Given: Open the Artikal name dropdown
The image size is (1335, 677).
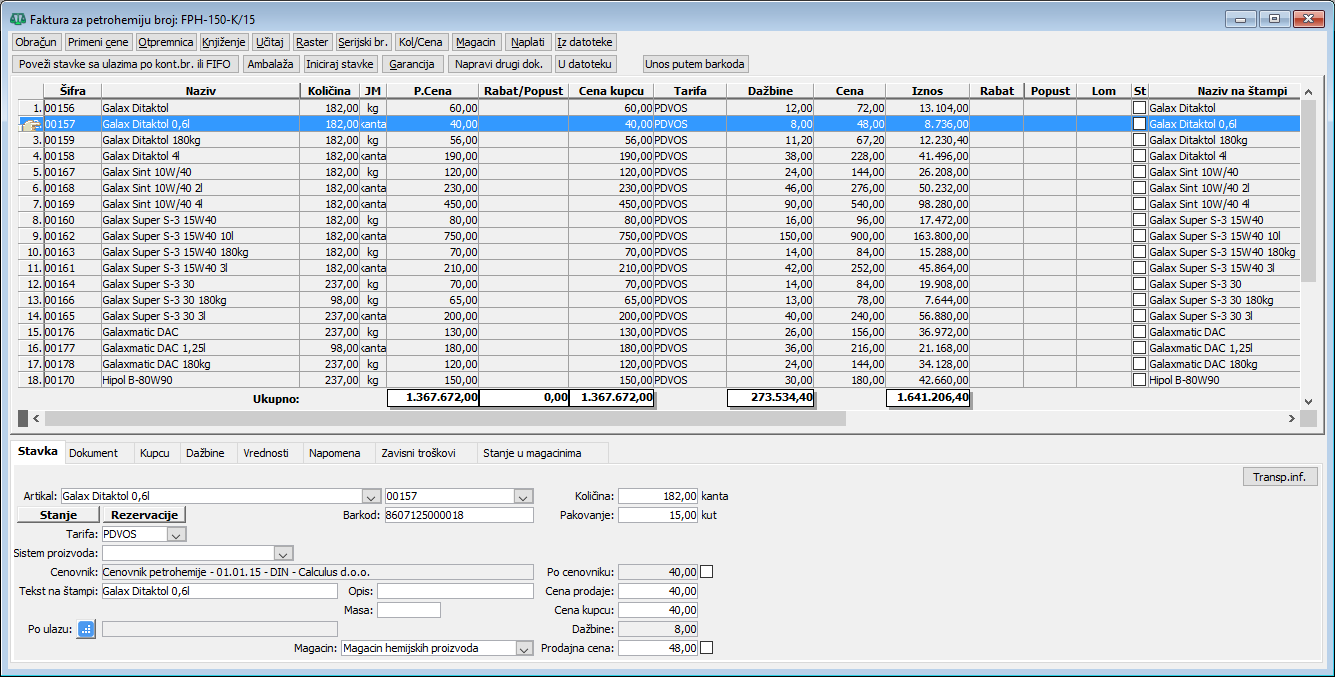Looking at the screenshot, I should pyautogui.click(x=372, y=496).
